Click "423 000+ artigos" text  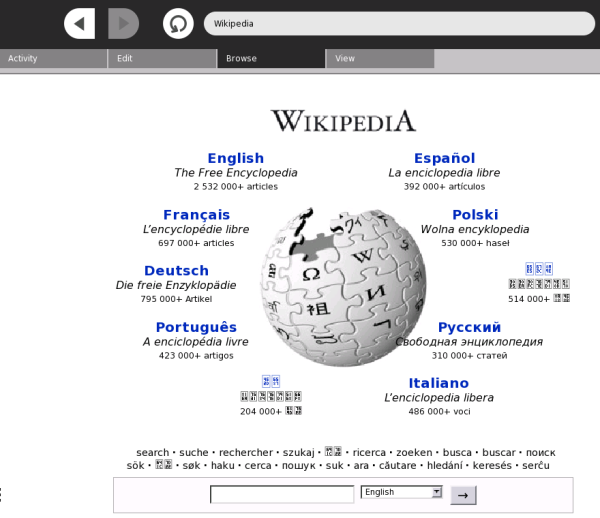tap(196, 356)
